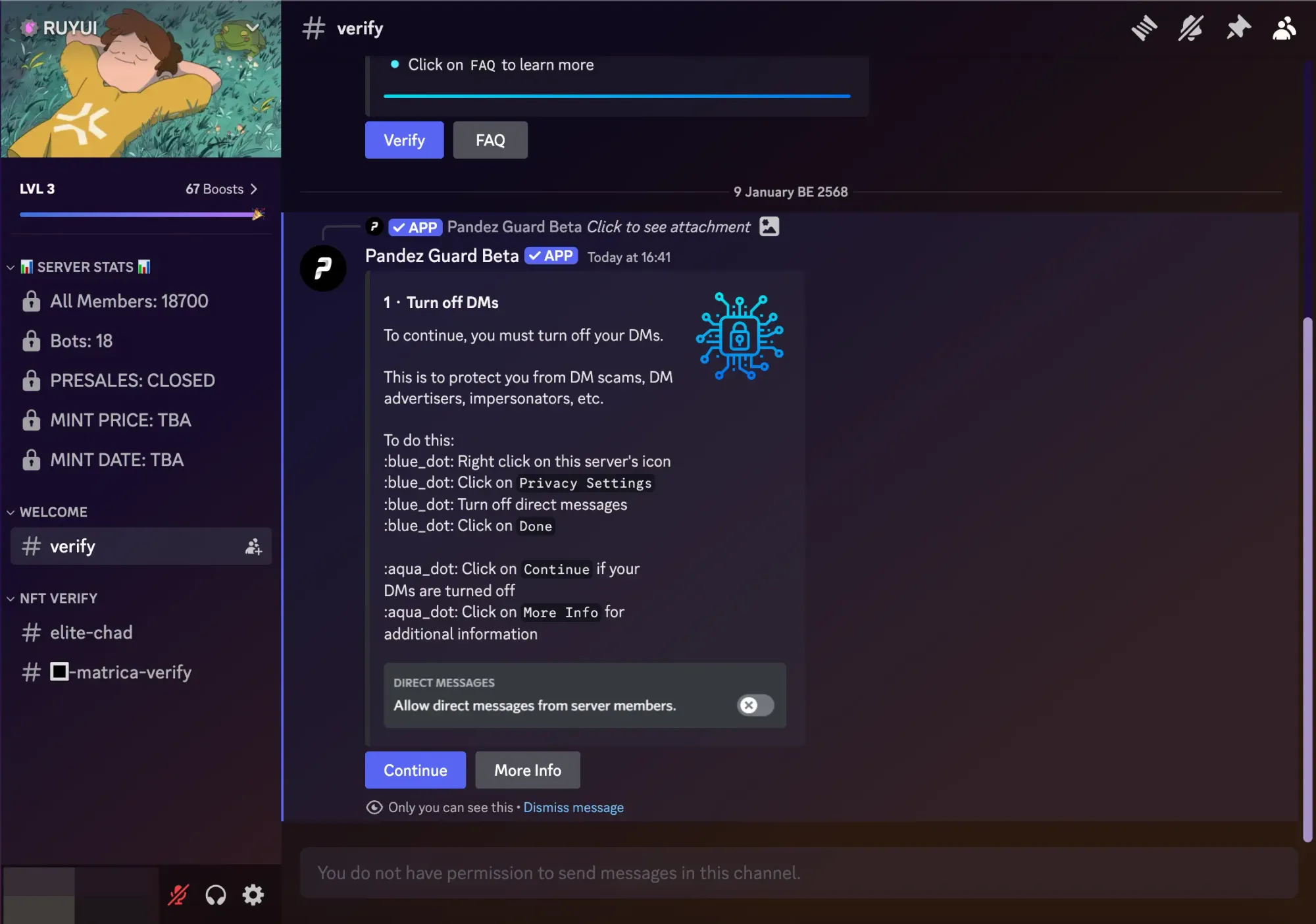This screenshot has height=924, width=1316.
Task: Click the Pandez Guard Beta app icon
Action: [x=322, y=267]
